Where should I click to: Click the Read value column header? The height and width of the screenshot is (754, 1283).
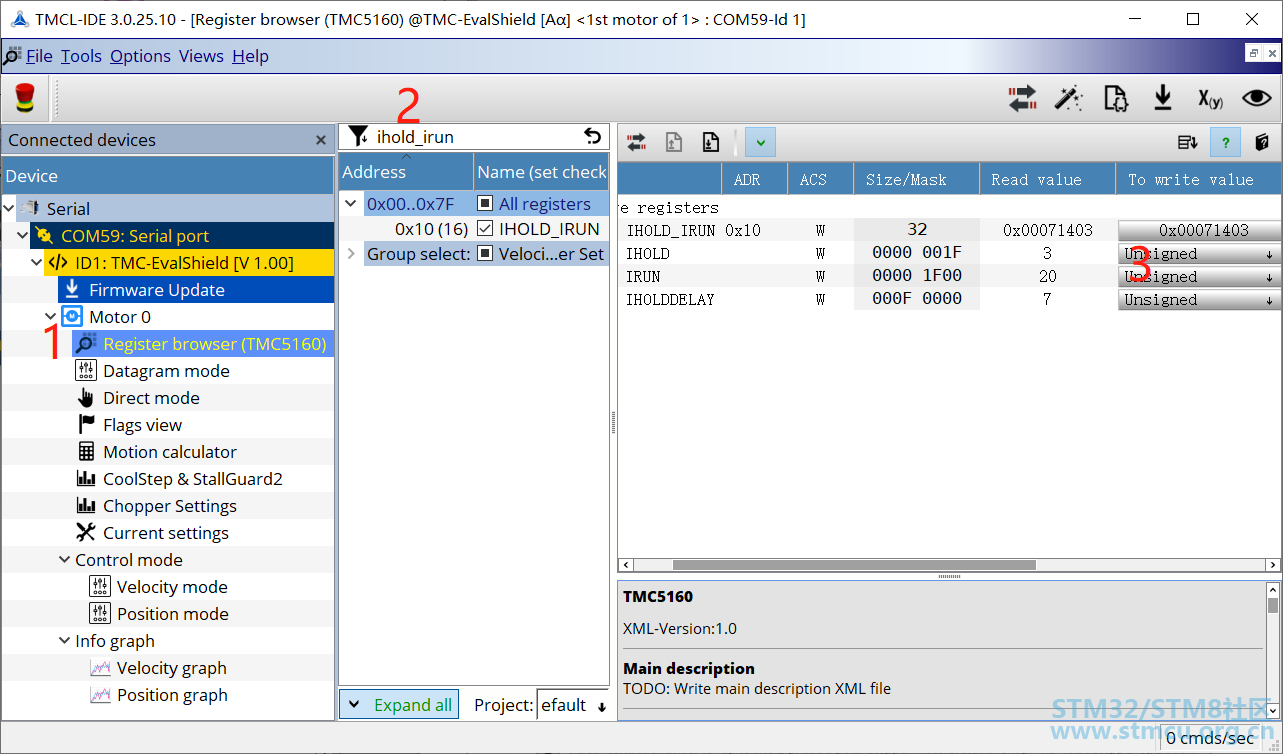click(x=1046, y=180)
